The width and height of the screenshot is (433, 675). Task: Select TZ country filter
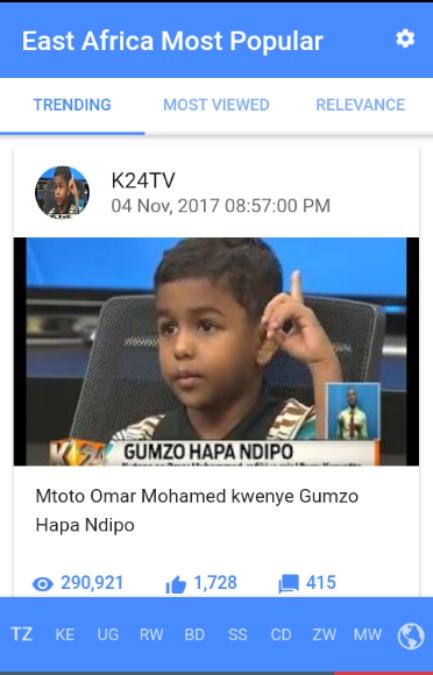click(x=22, y=634)
